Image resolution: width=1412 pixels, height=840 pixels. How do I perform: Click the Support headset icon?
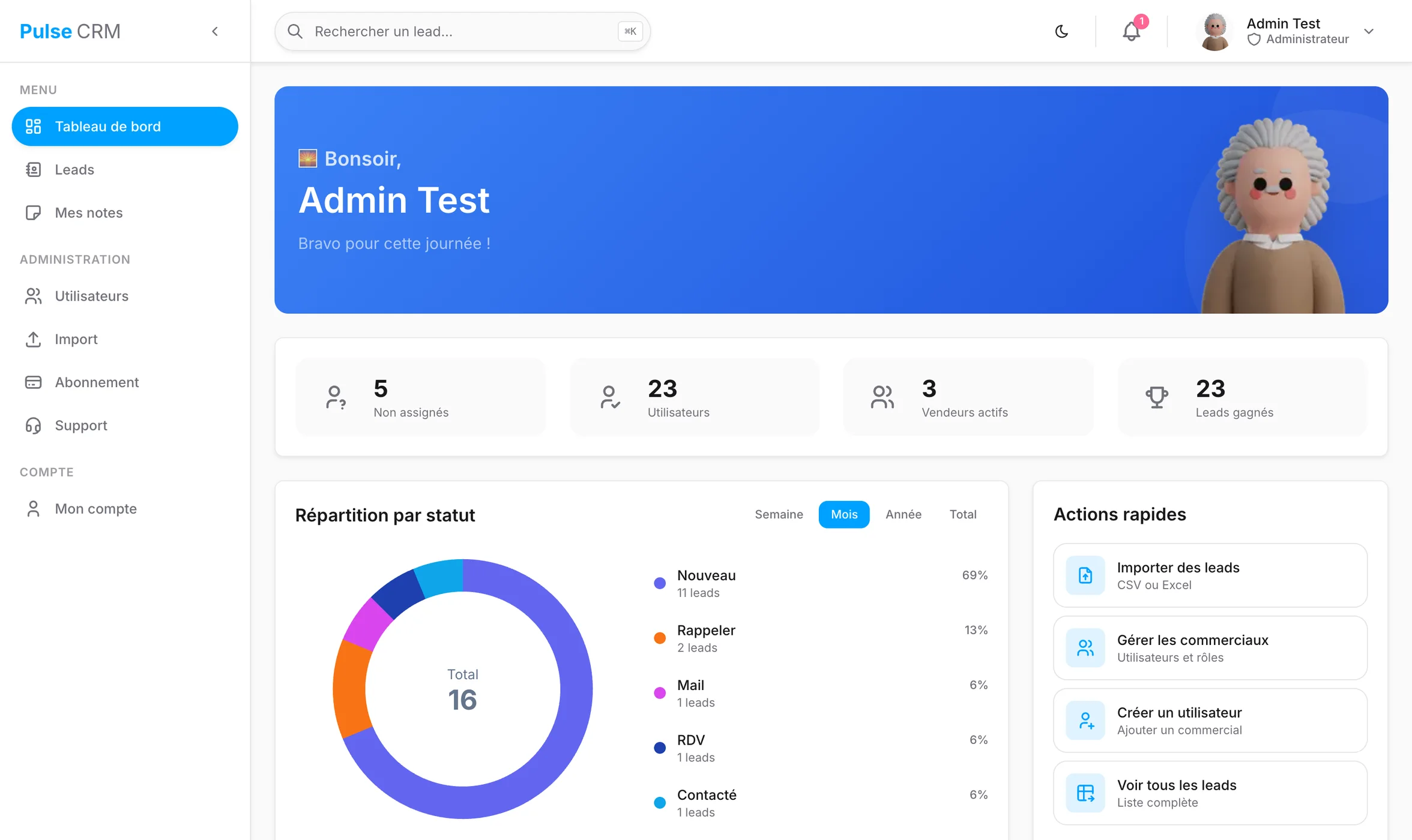(x=34, y=426)
